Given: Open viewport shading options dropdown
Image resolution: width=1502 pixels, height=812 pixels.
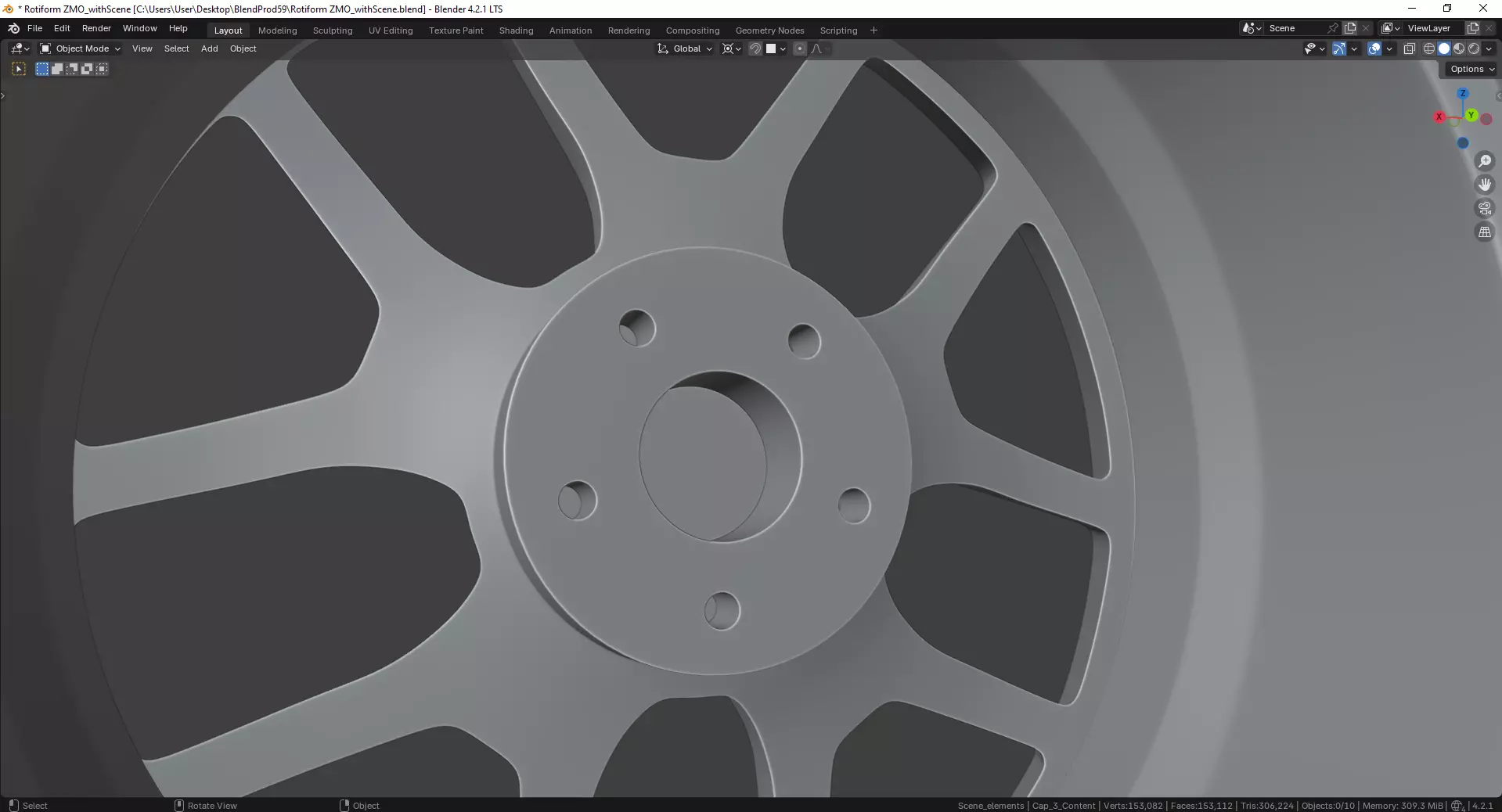Looking at the screenshot, I should click(x=1489, y=49).
